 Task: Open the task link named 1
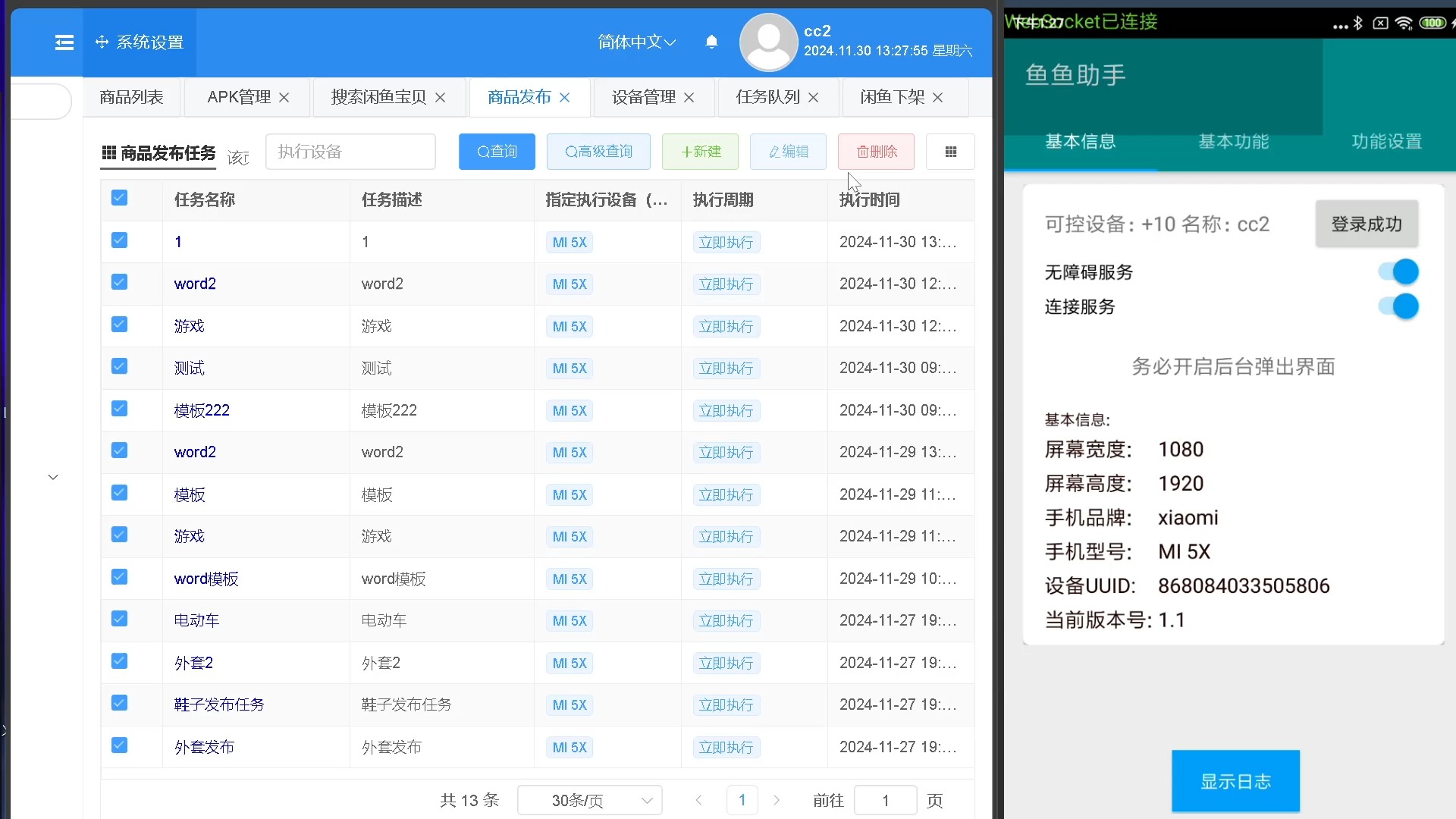tap(178, 242)
